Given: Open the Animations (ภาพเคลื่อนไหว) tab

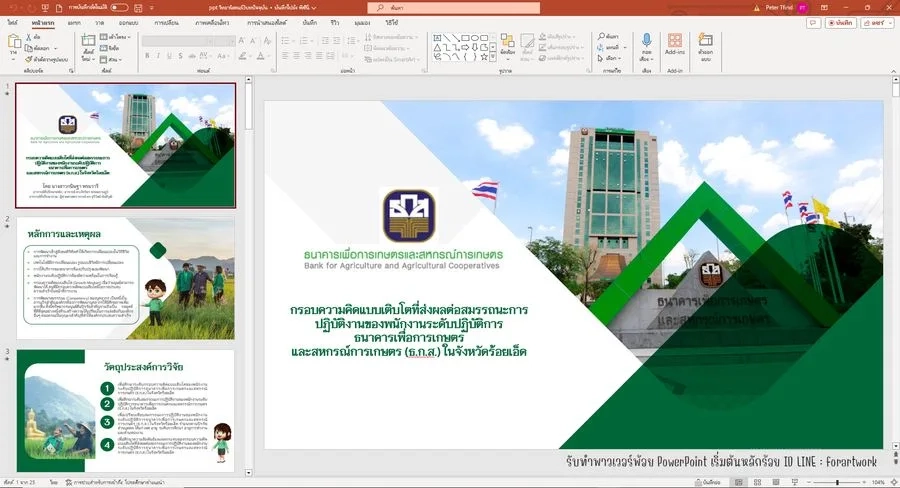Looking at the screenshot, I should [x=212, y=23].
